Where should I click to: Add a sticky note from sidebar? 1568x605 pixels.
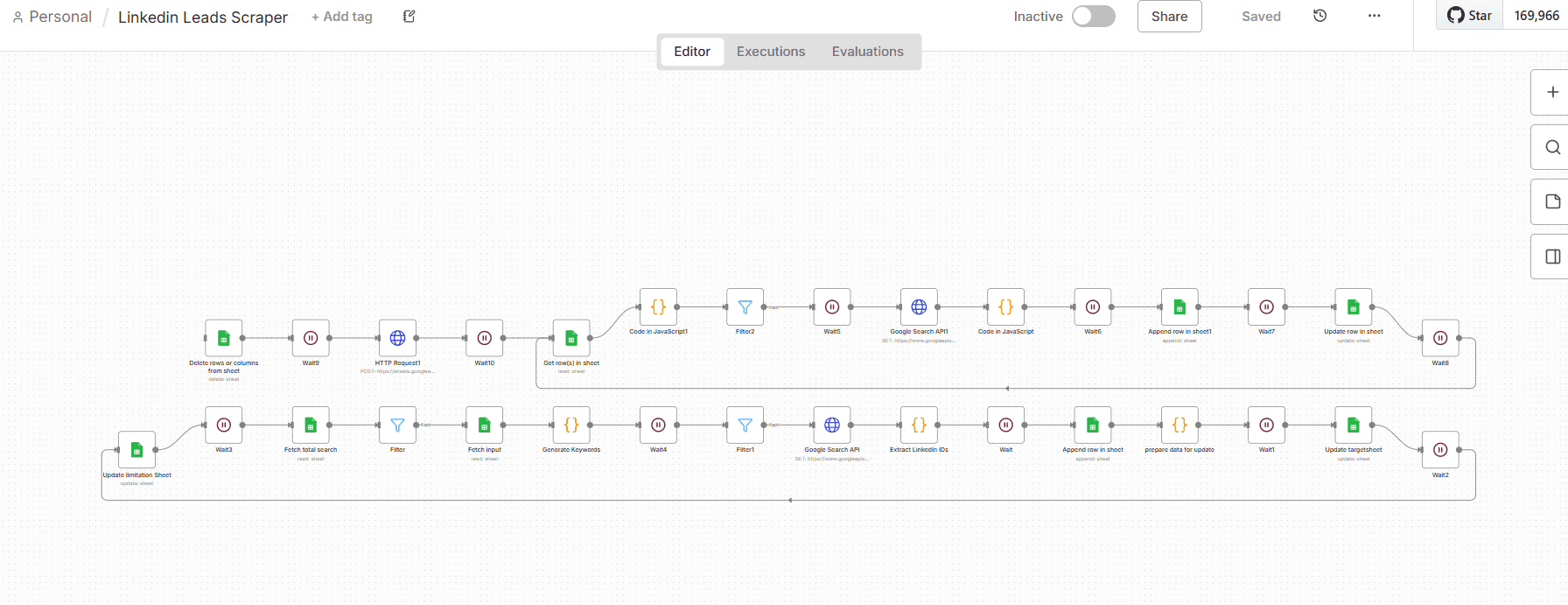point(1552,201)
